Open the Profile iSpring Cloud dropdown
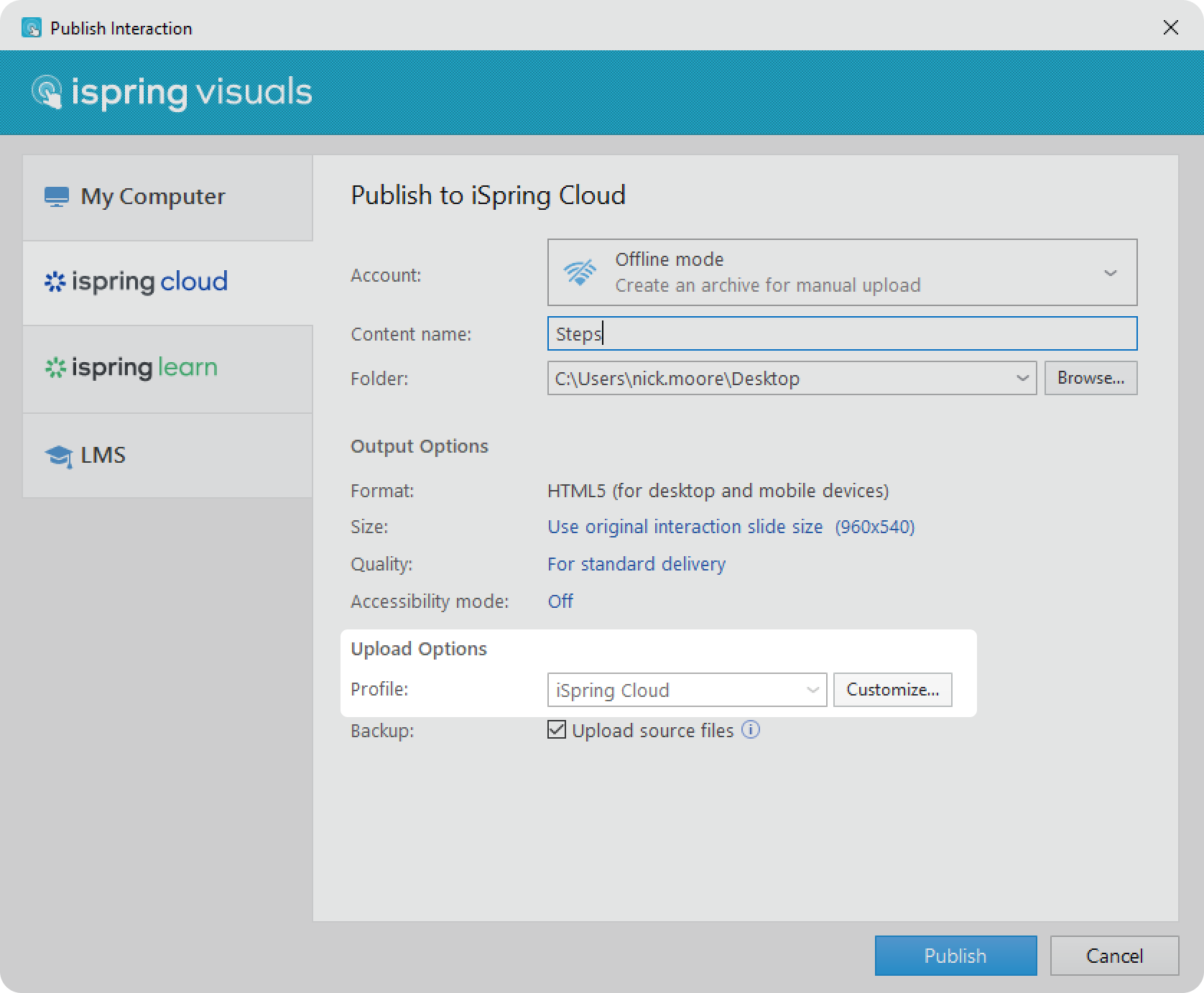The width and height of the screenshot is (1204, 993). pyautogui.click(x=687, y=690)
